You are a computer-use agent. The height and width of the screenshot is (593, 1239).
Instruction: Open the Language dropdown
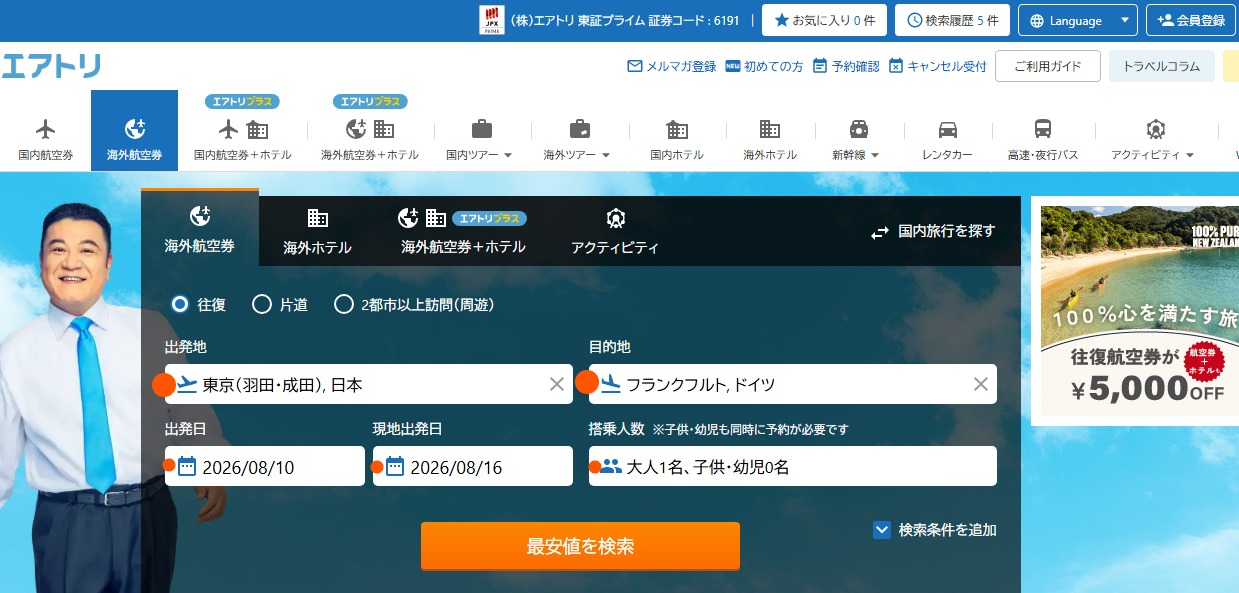1077,20
